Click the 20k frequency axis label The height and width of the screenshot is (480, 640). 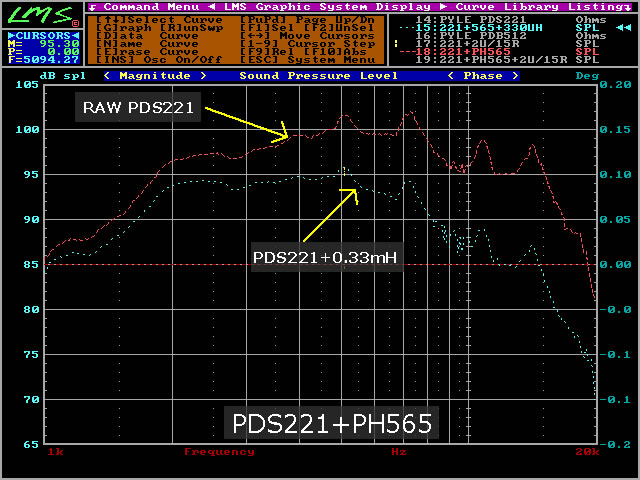point(587,451)
